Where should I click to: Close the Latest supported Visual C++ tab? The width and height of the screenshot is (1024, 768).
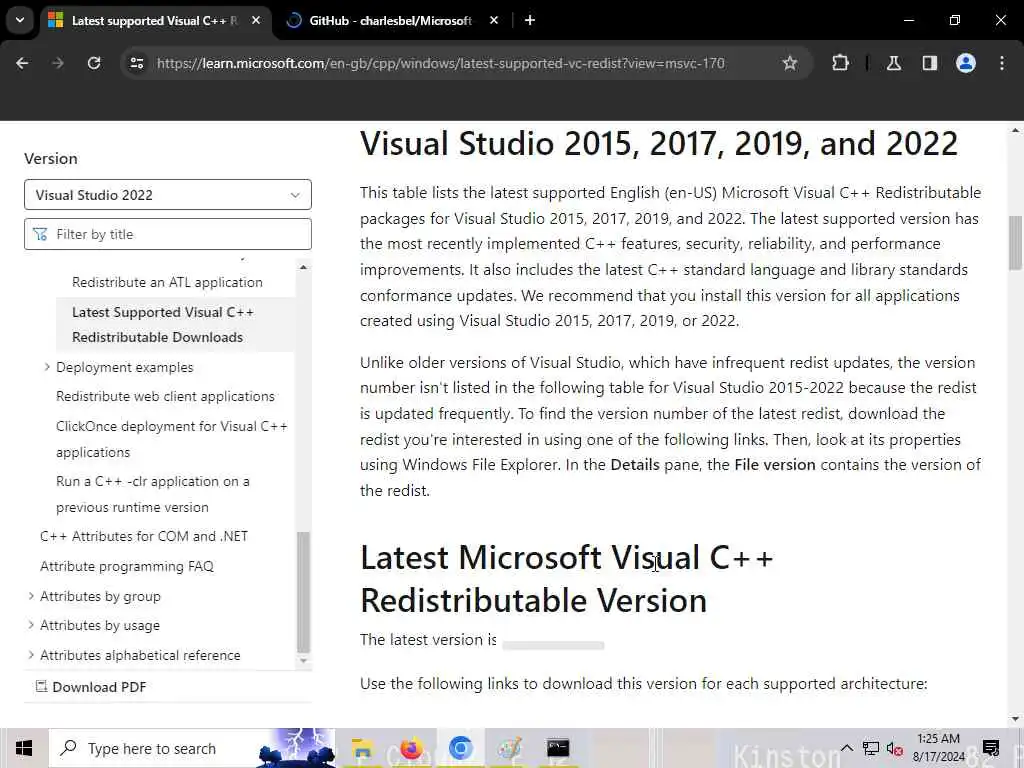tap(256, 21)
